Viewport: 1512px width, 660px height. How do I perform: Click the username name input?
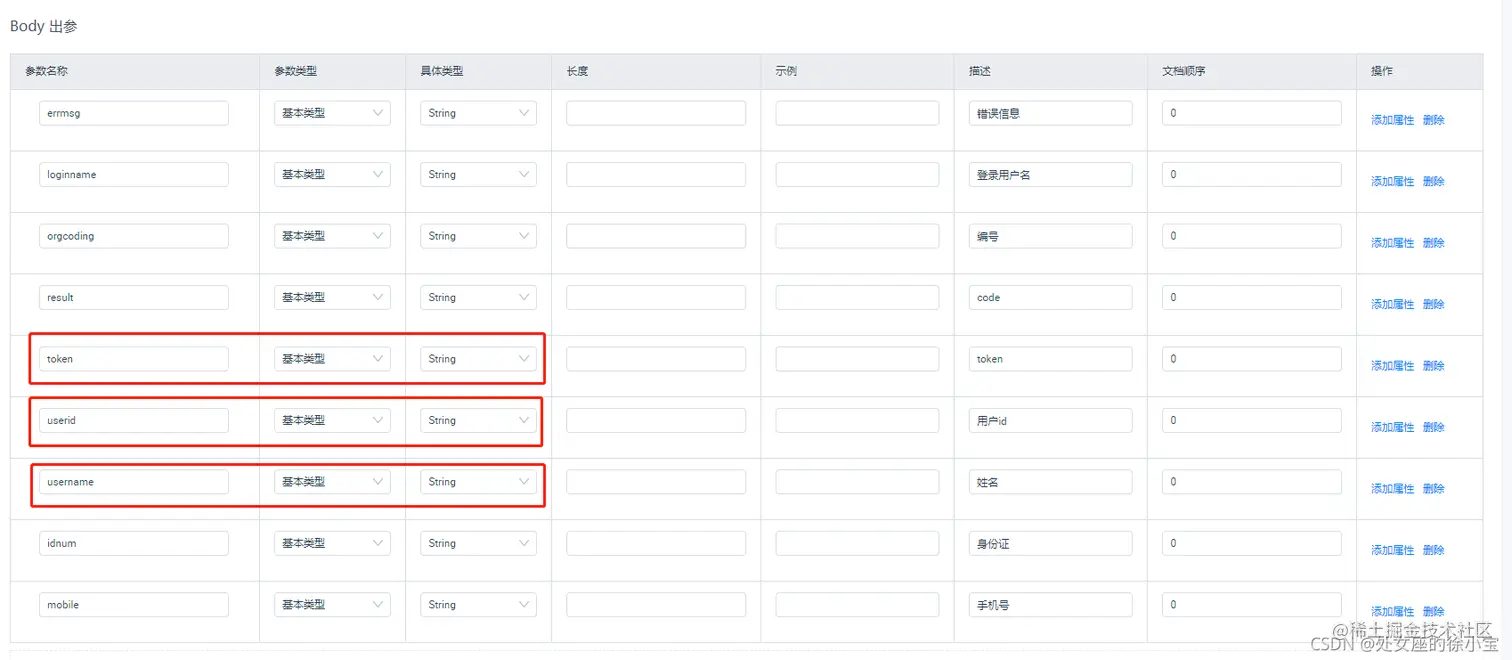point(134,482)
